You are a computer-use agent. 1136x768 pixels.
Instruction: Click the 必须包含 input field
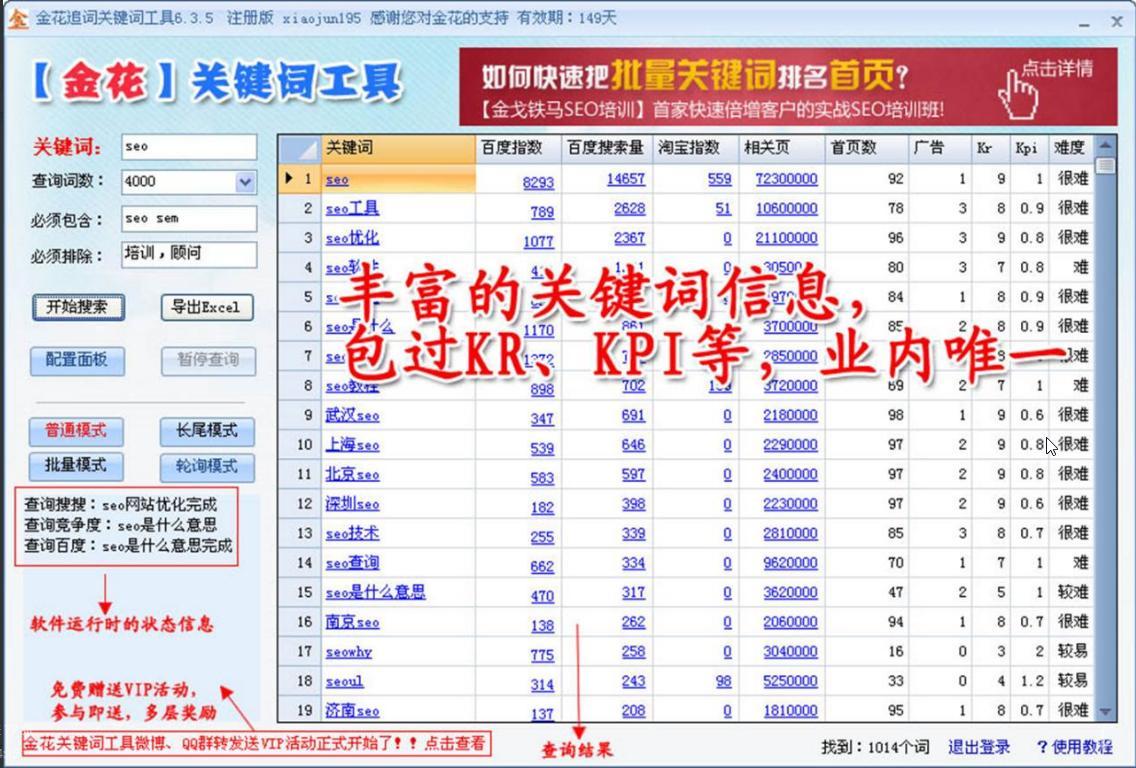[x=189, y=219]
